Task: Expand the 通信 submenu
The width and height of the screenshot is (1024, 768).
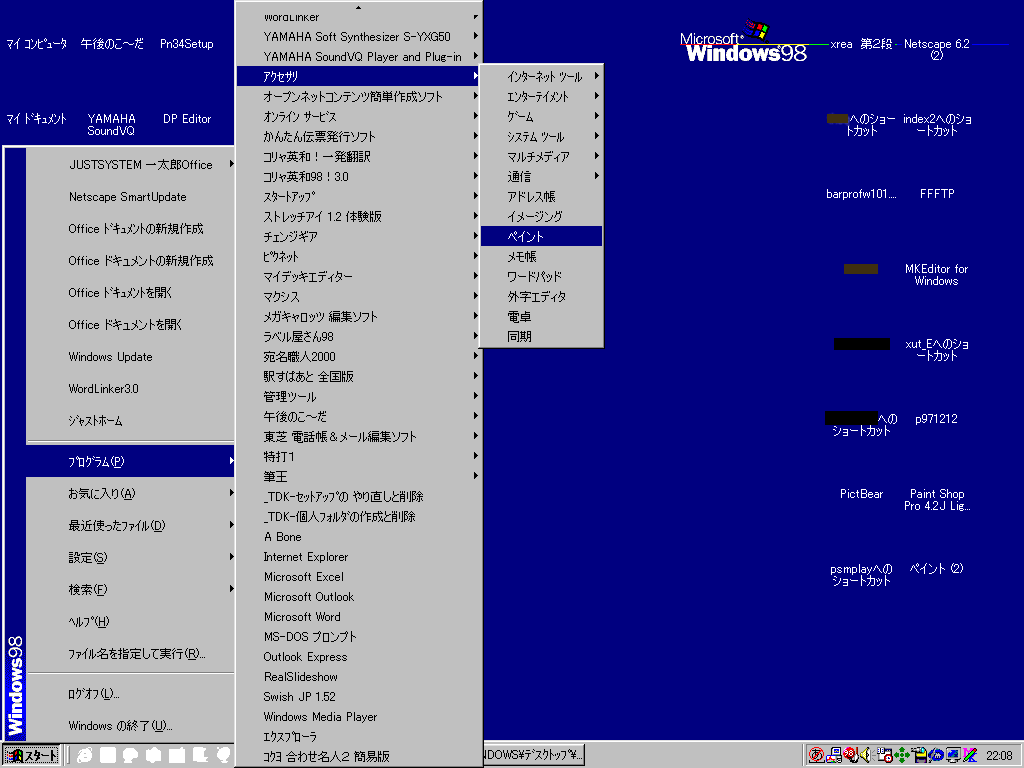Action: (x=541, y=176)
